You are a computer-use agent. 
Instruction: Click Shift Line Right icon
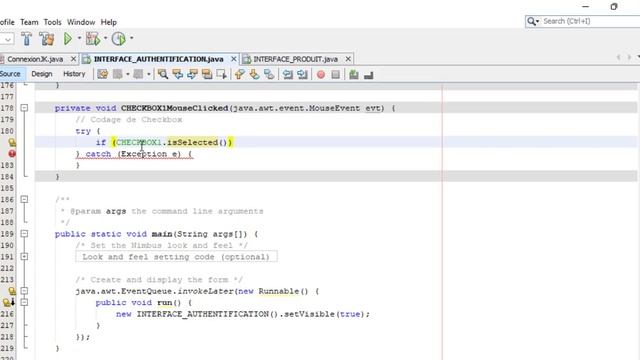click(302, 74)
